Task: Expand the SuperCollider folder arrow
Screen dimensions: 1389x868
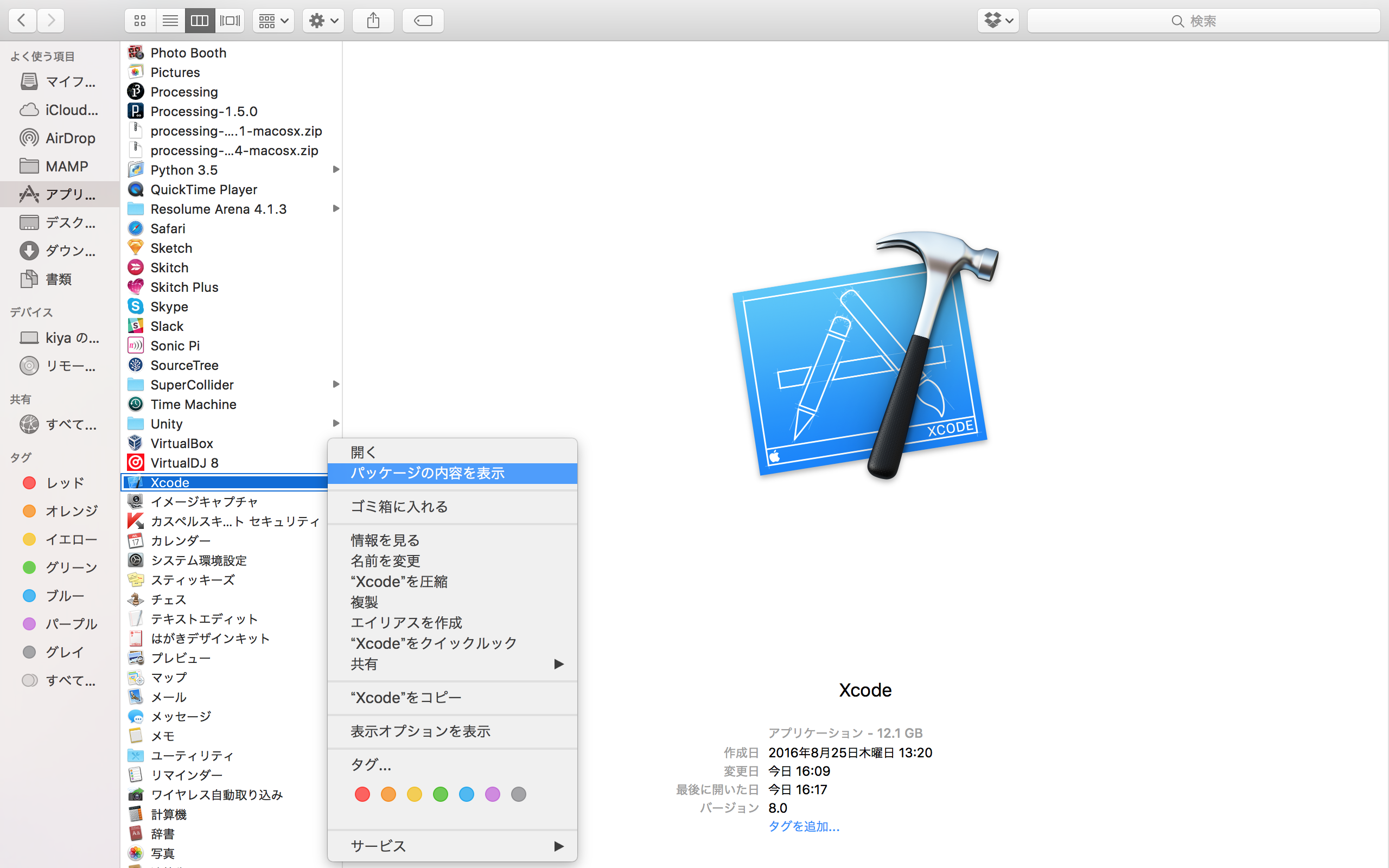Action: pos(336,384)
